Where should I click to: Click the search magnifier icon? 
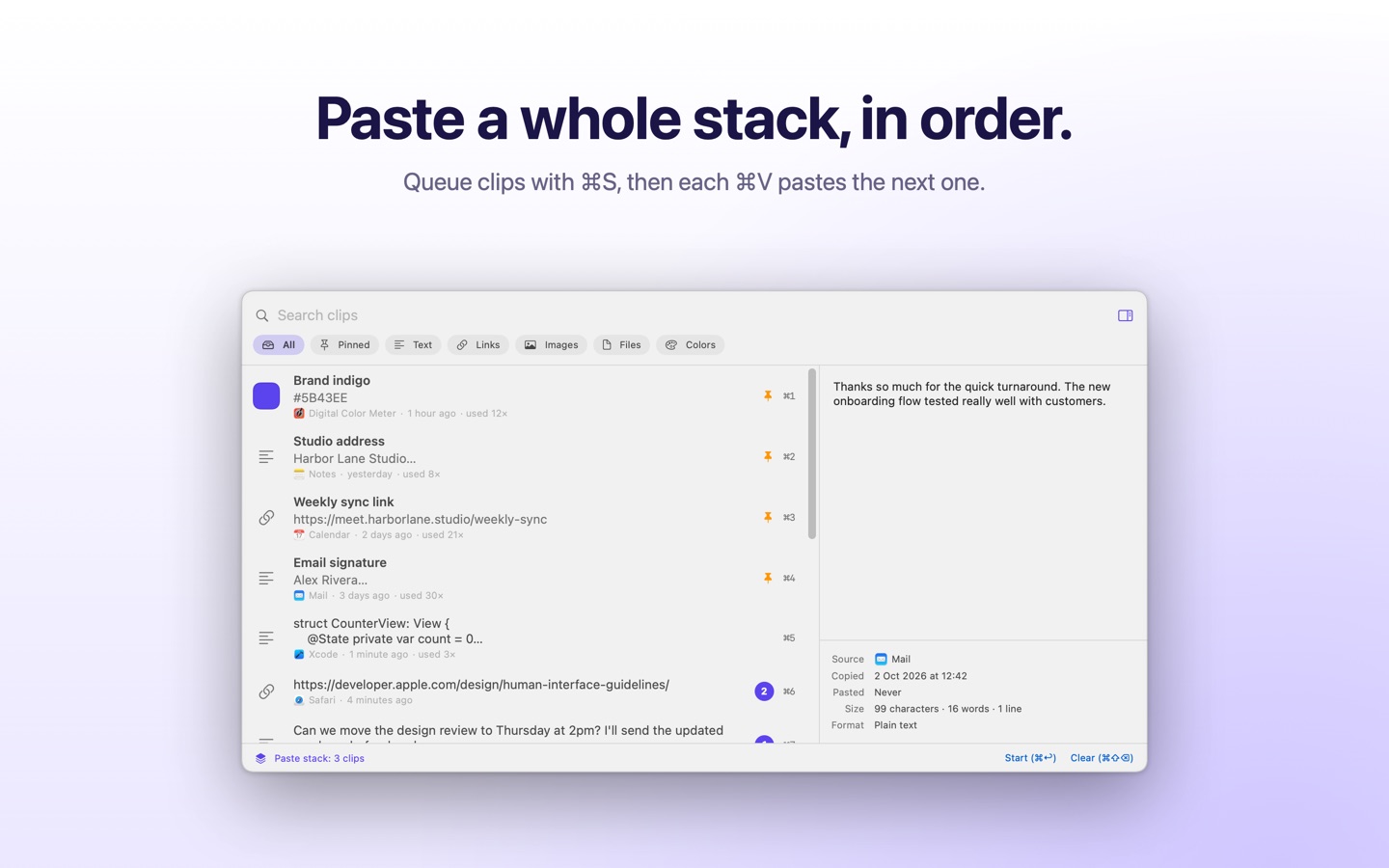tap(262, 315)
